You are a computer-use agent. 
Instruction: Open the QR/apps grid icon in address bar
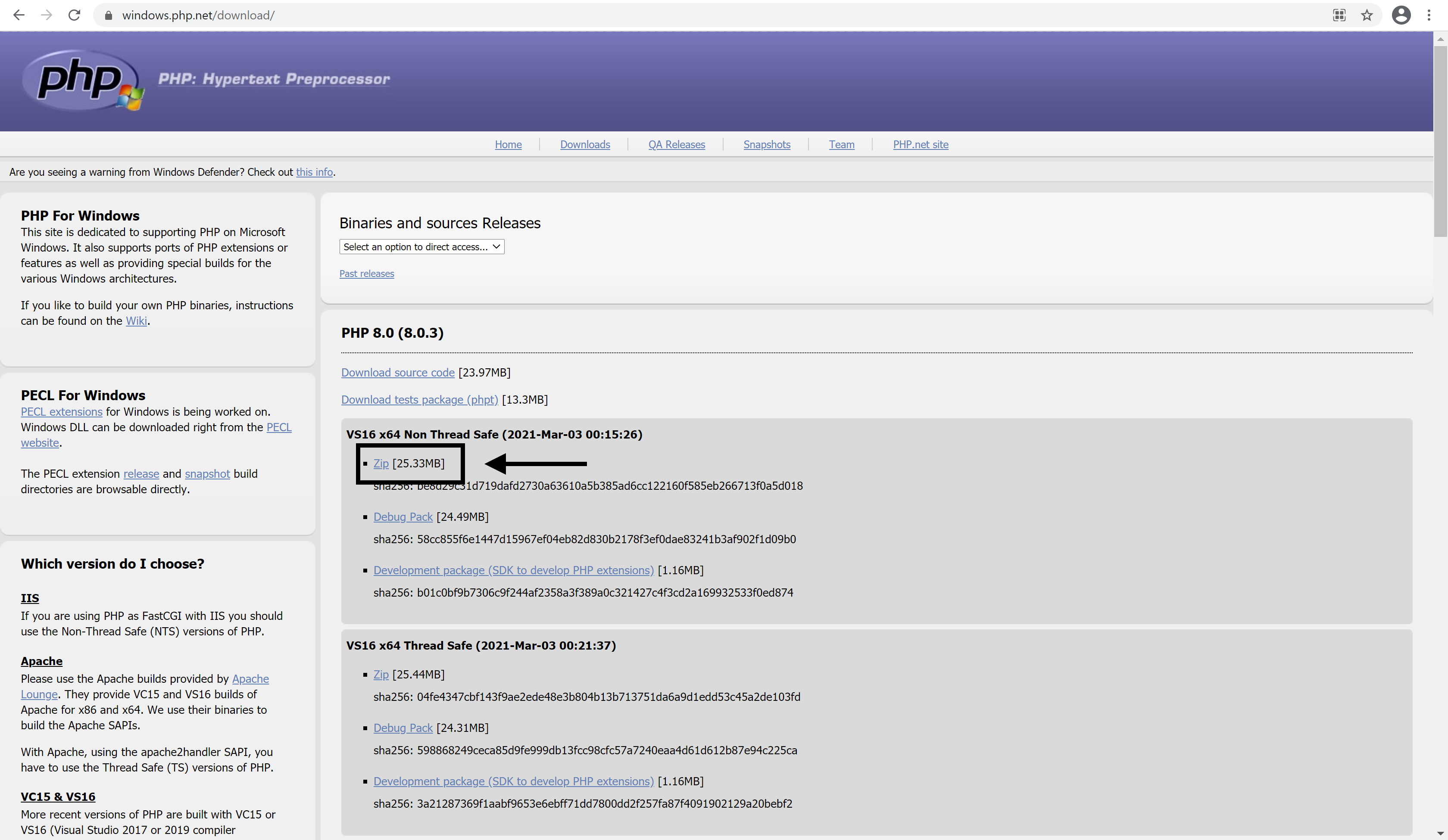point(1339,16)
